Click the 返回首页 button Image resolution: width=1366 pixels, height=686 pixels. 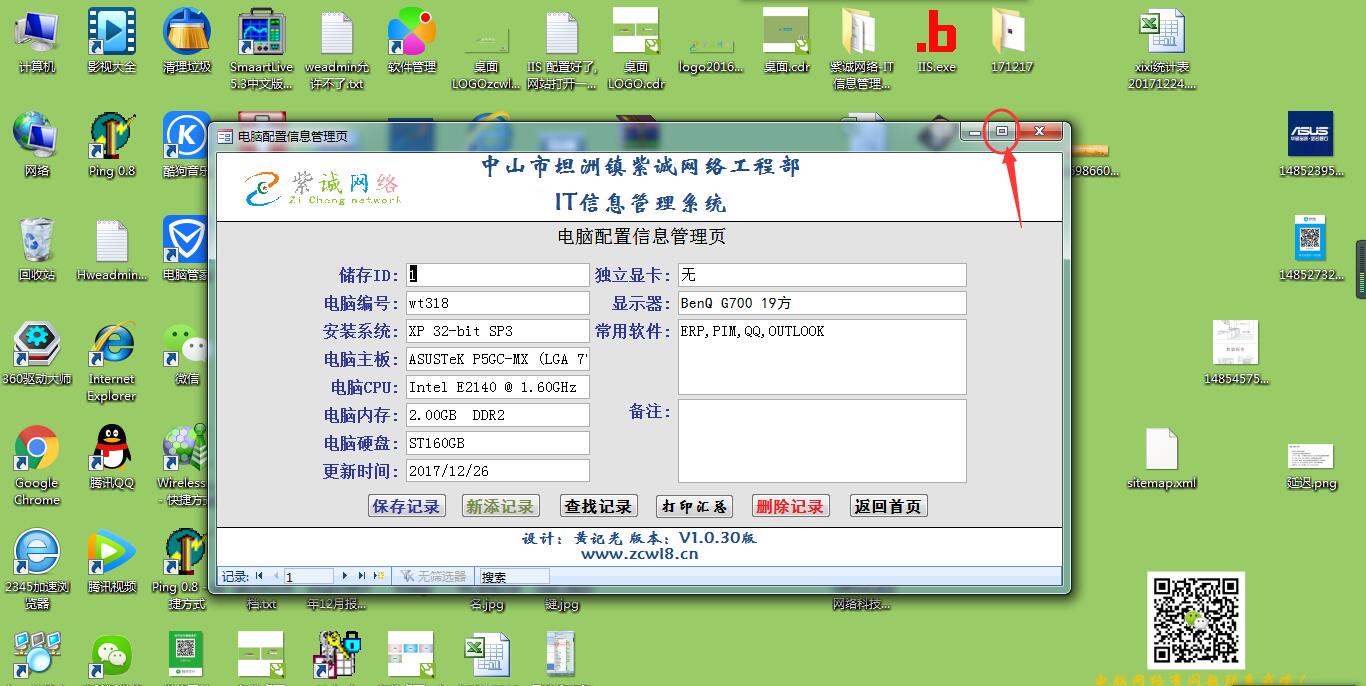(888, 506)
